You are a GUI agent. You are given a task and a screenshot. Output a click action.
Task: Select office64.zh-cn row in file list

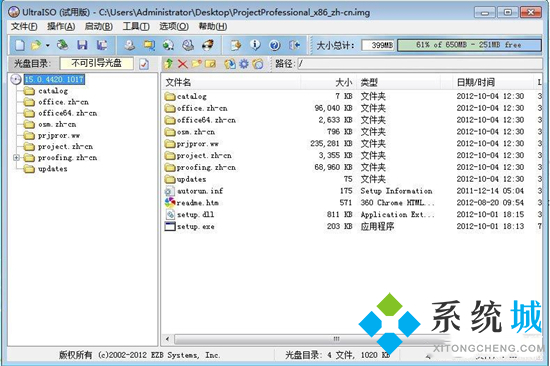(x=352, y=120)
